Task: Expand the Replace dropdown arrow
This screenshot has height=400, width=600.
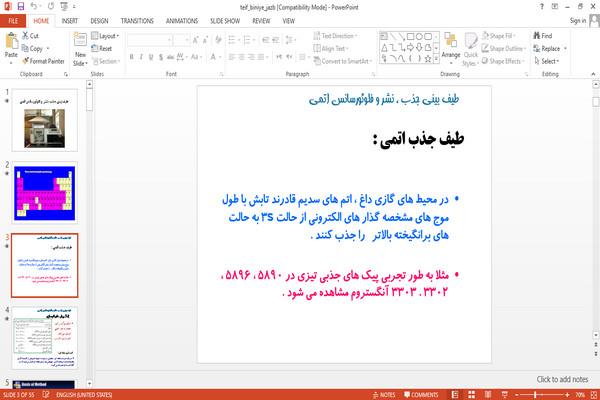Action: coord(565,49)
